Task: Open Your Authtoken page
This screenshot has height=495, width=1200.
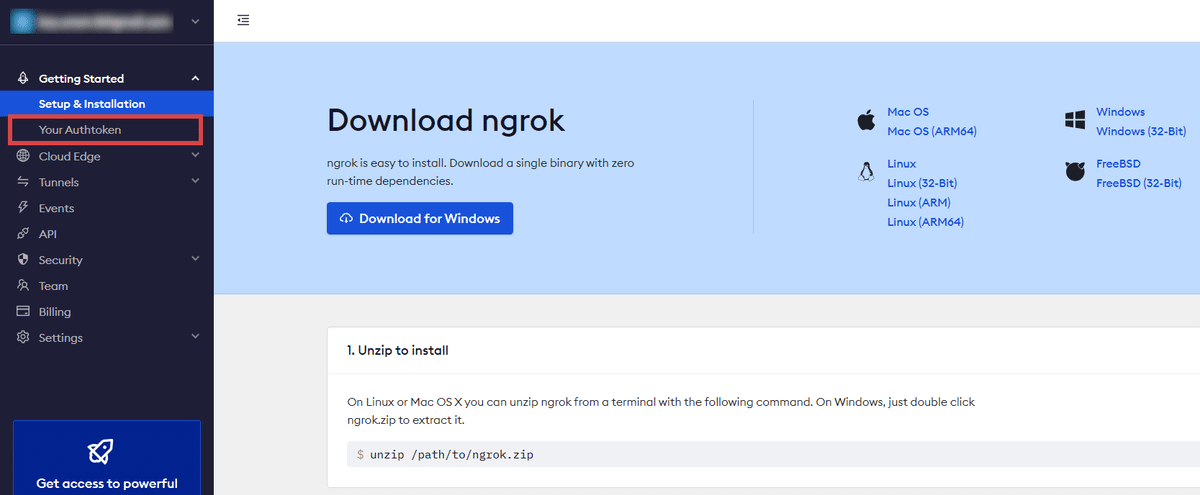Action: pos(107,130)
